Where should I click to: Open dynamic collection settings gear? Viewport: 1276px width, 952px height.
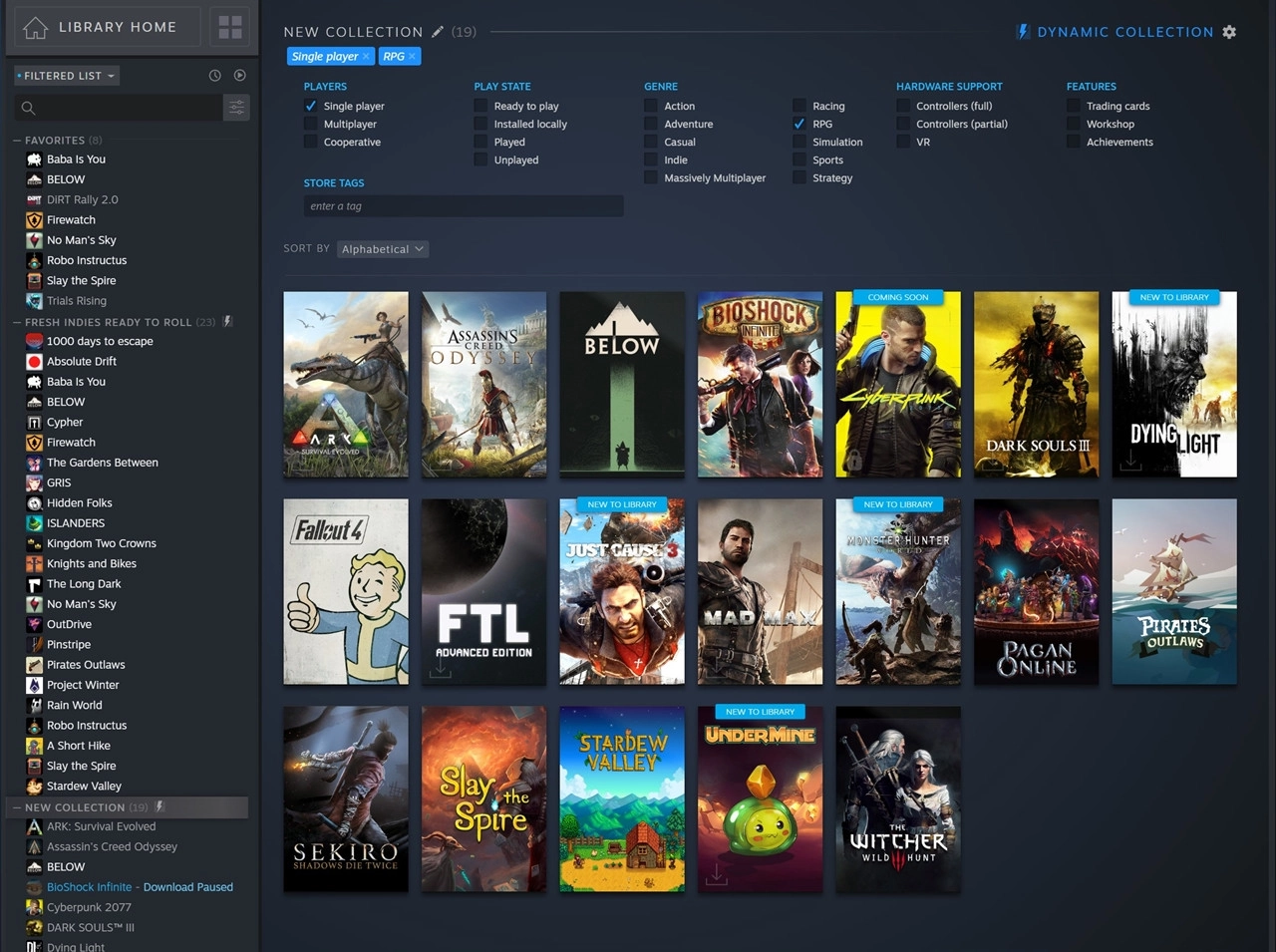[x=1229, y=32]
